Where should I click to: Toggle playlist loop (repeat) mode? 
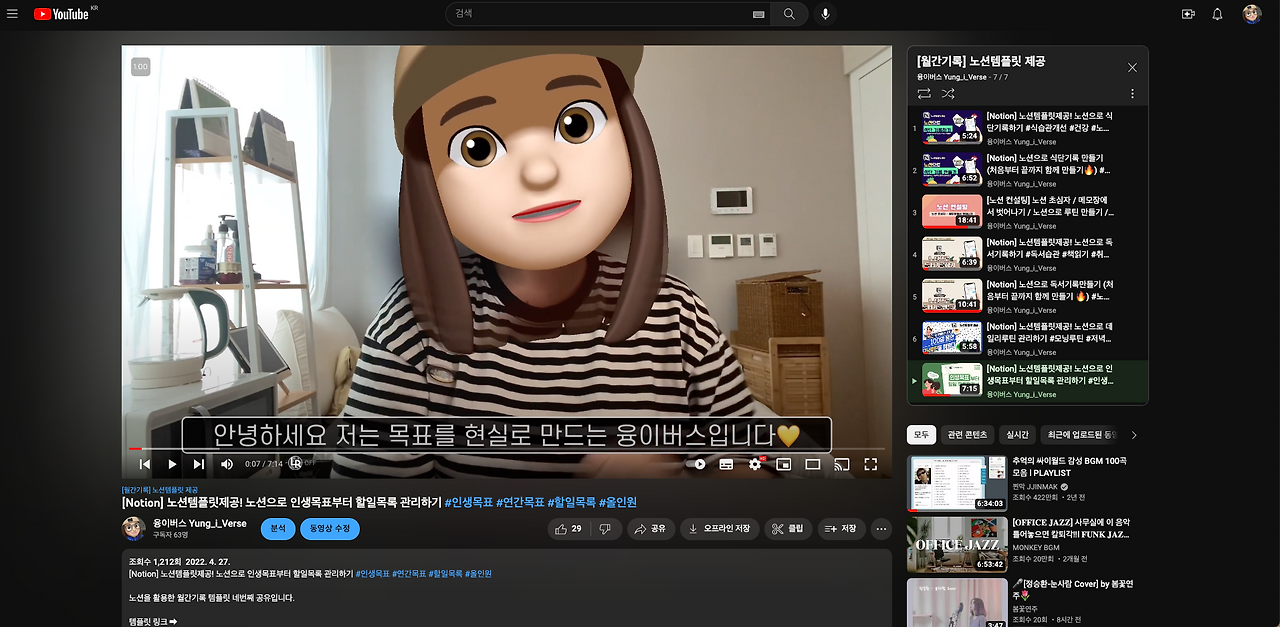(924, 93)
